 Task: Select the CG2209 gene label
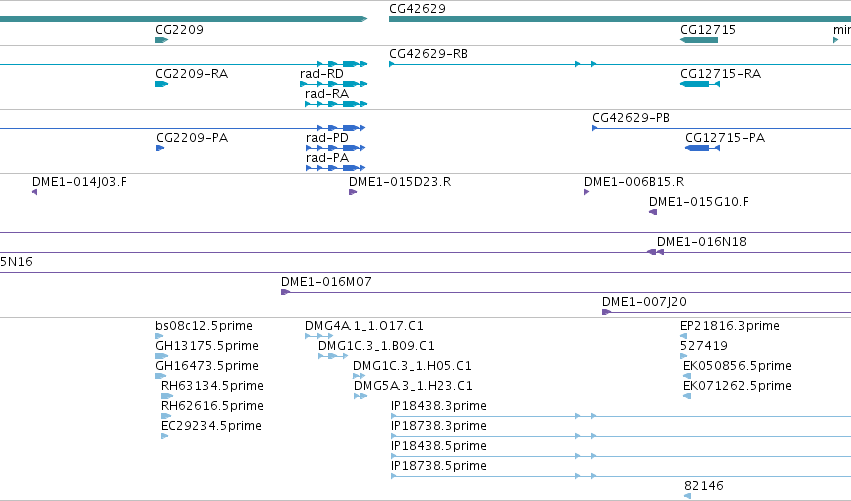click(x=180, y=29)
